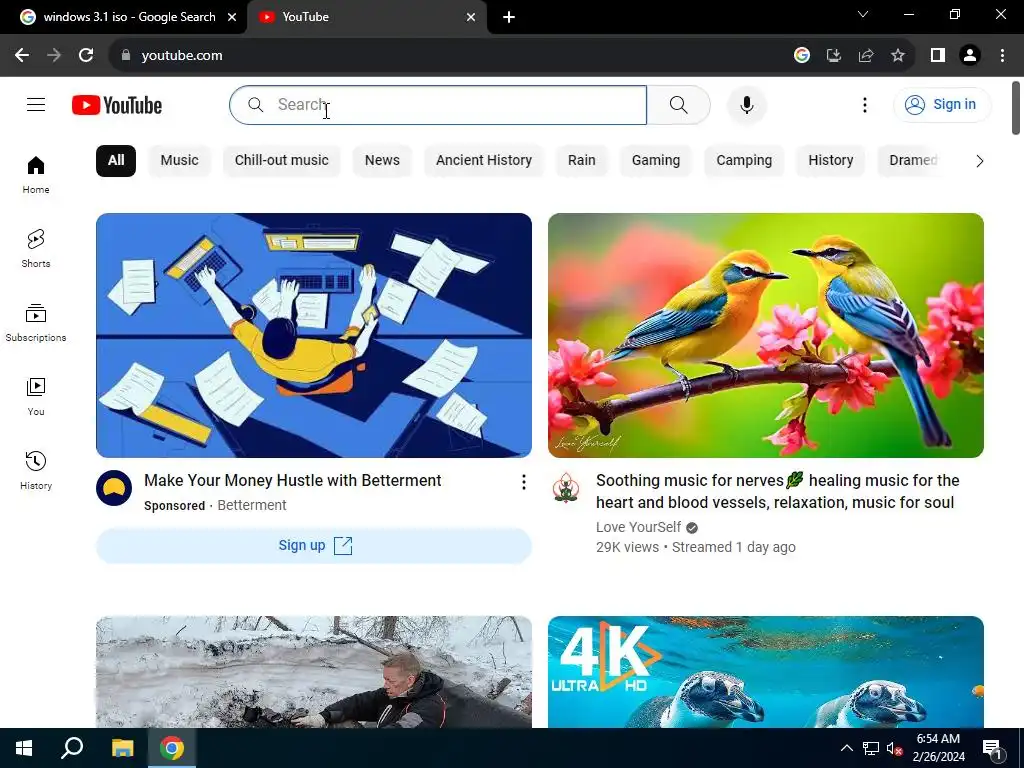Click the youtube.com address bar
The height and width of the screenshot is (768, 1024).
(x=451, y=56)
